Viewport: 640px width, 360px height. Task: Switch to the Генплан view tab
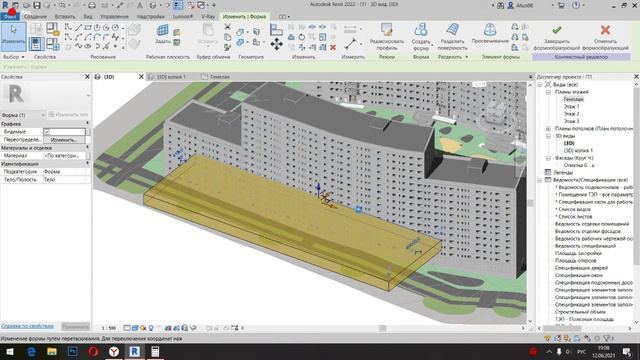(x=220, y=77)
